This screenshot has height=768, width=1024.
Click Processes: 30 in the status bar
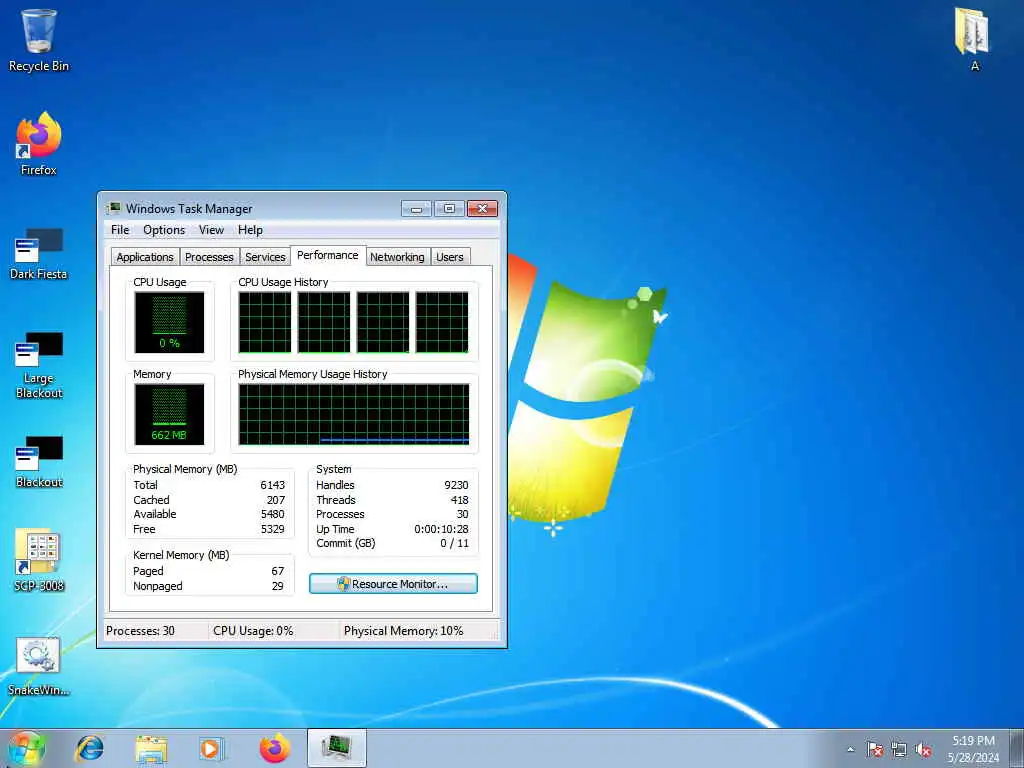click(140, 631)
